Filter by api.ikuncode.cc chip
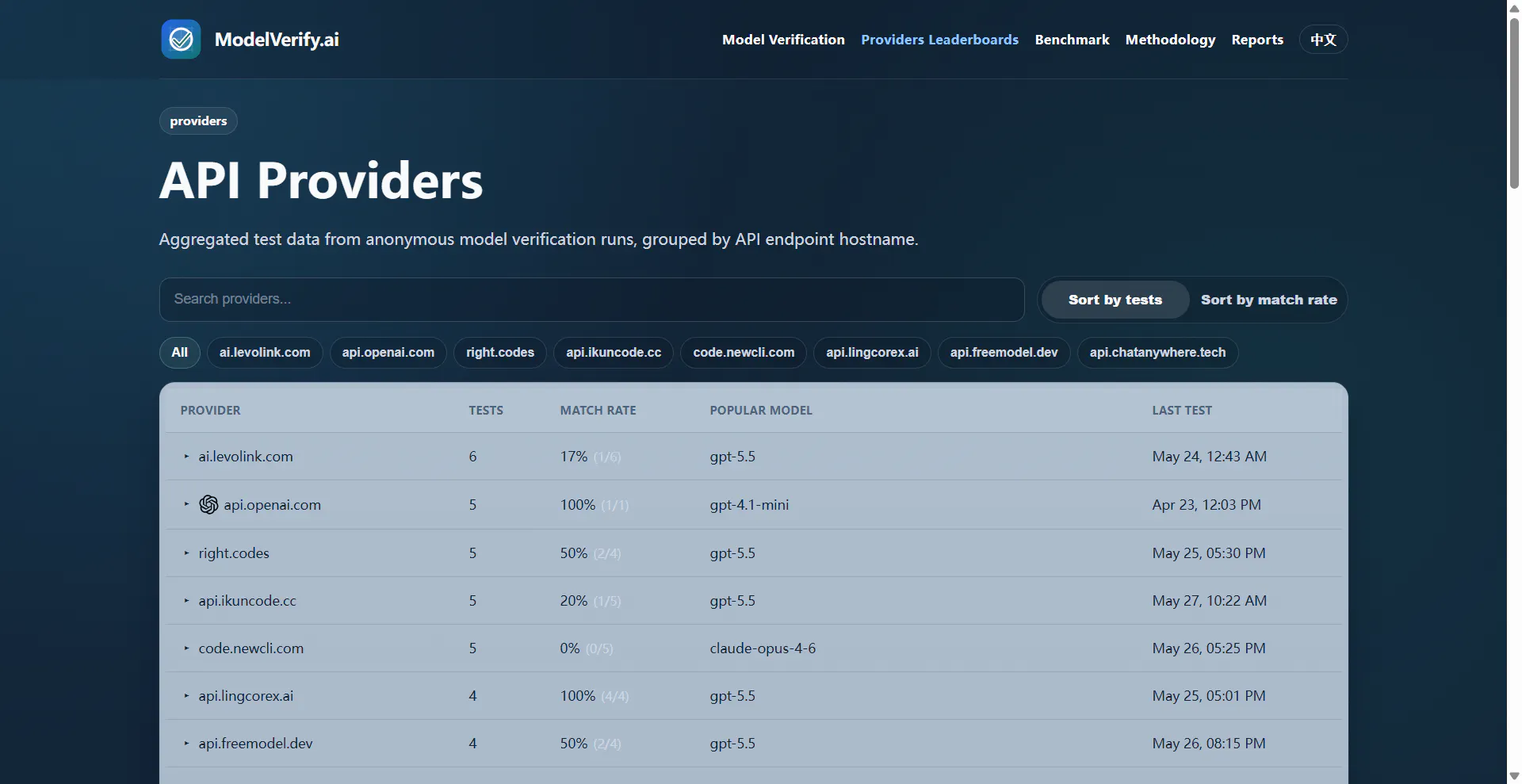Image resolution: width=1522 pixels, height=784 pixels. (614, 353)
